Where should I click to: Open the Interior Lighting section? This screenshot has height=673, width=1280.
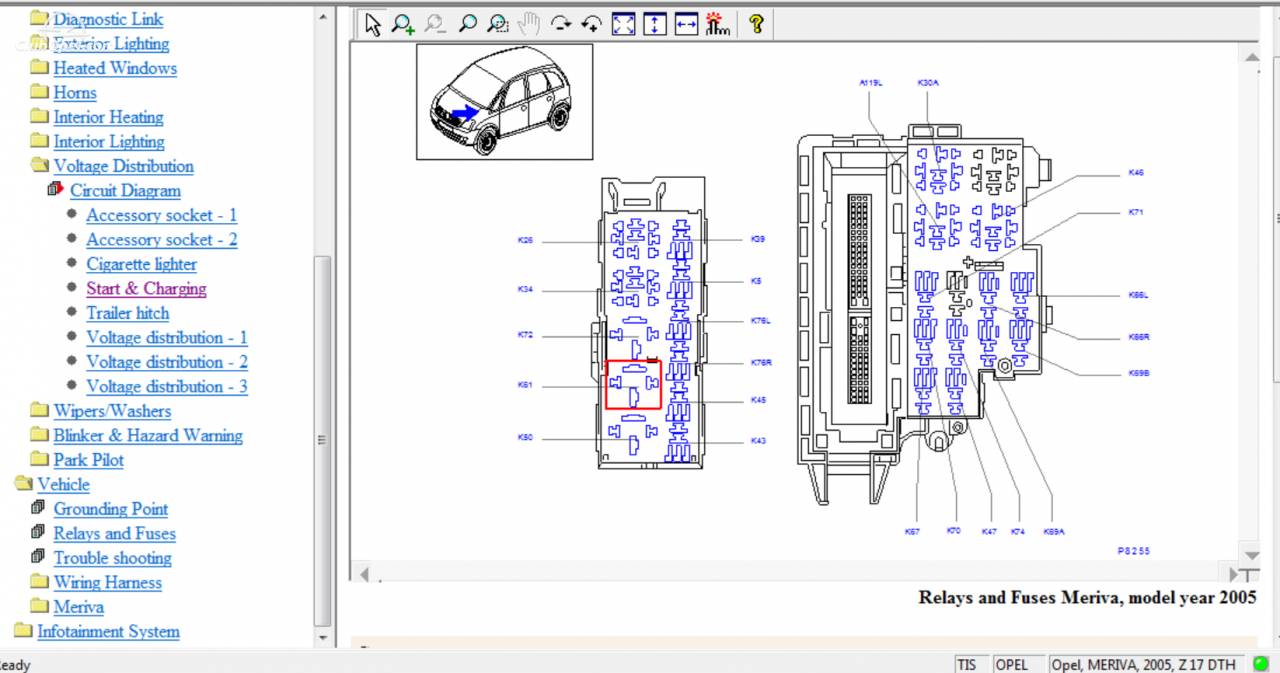(109, 141)
